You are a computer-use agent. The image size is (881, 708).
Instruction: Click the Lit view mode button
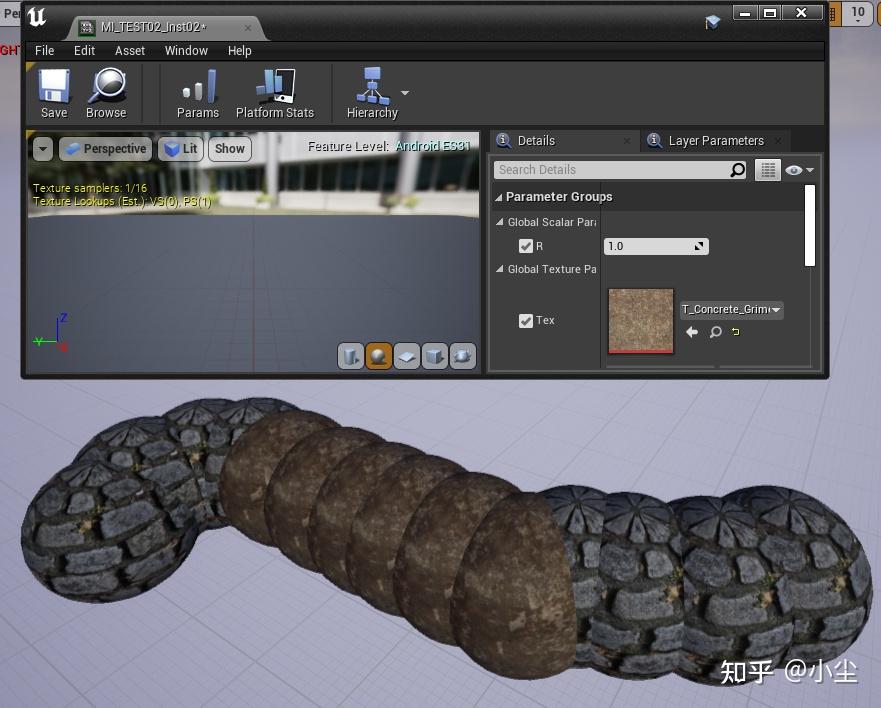pyautogui.click(x=181, y=149)
